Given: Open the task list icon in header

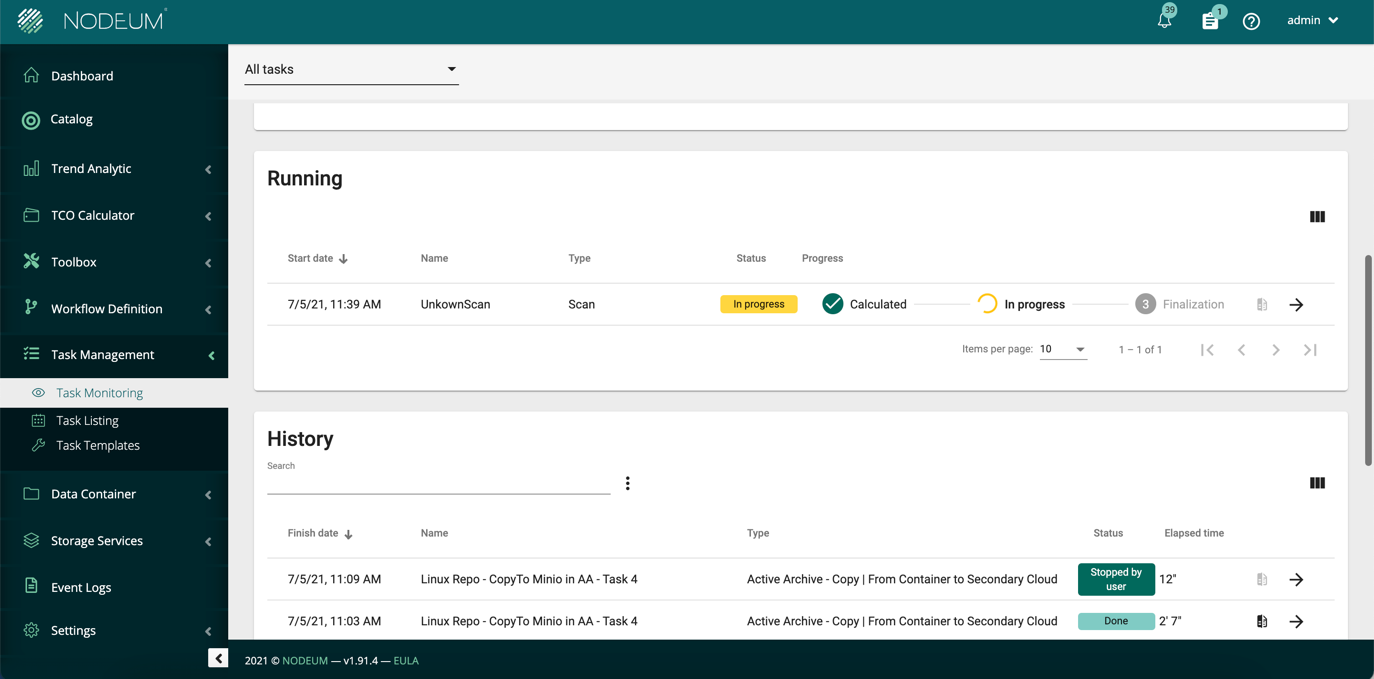Looking at the screenshot, I should pyautogui.click(x=1210, y=21).
